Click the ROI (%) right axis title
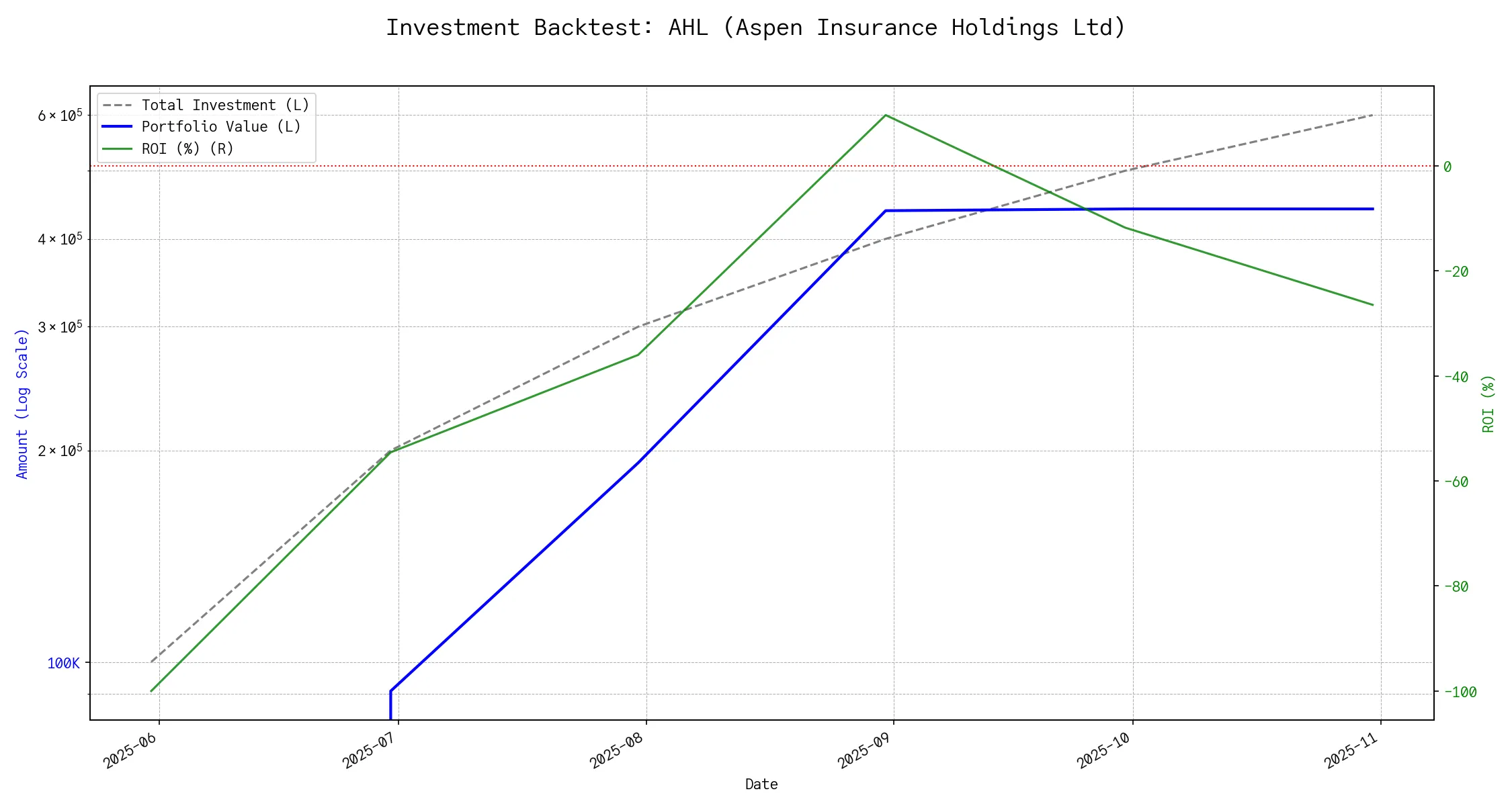The image size is (1512, 806). [1488, 404]
